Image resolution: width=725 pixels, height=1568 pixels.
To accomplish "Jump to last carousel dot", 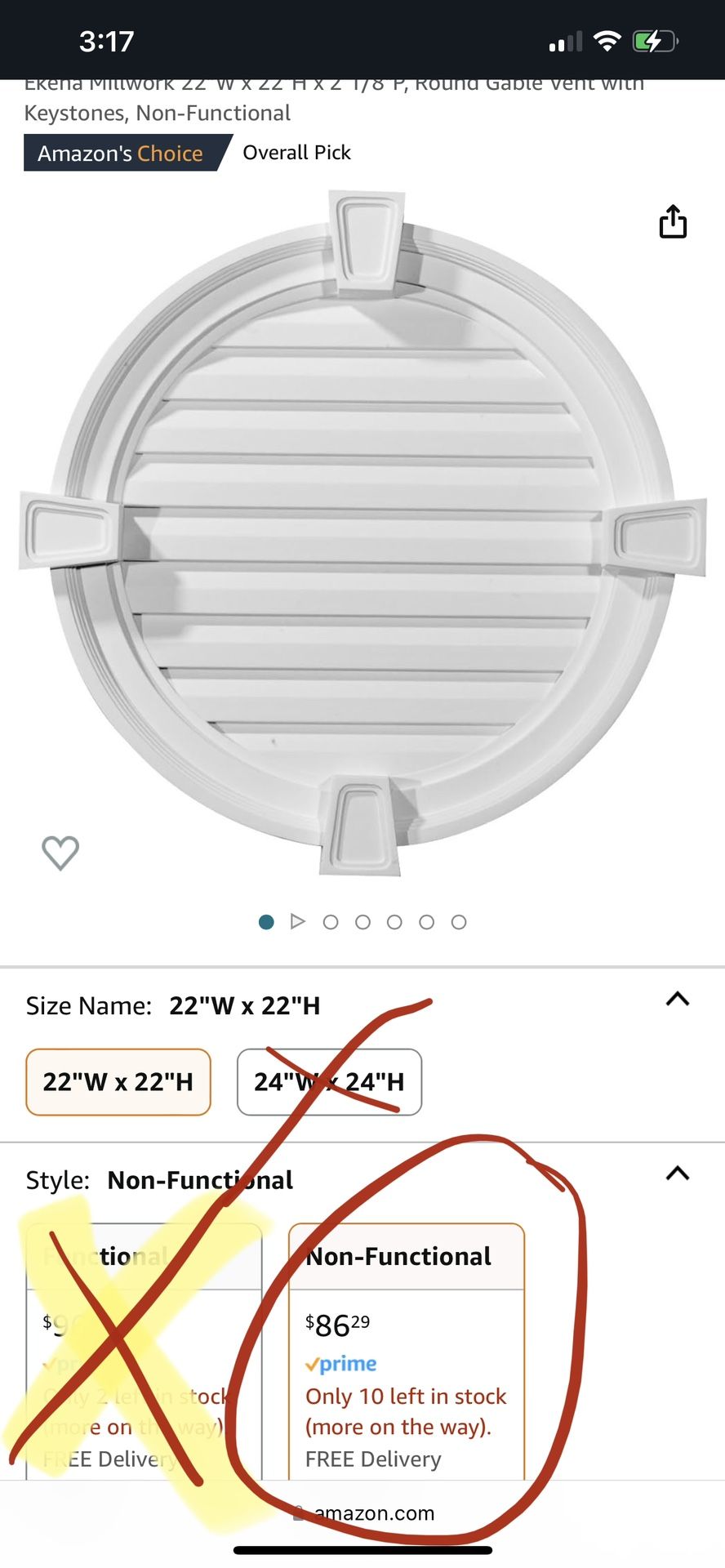I will (x=459, y=922).
